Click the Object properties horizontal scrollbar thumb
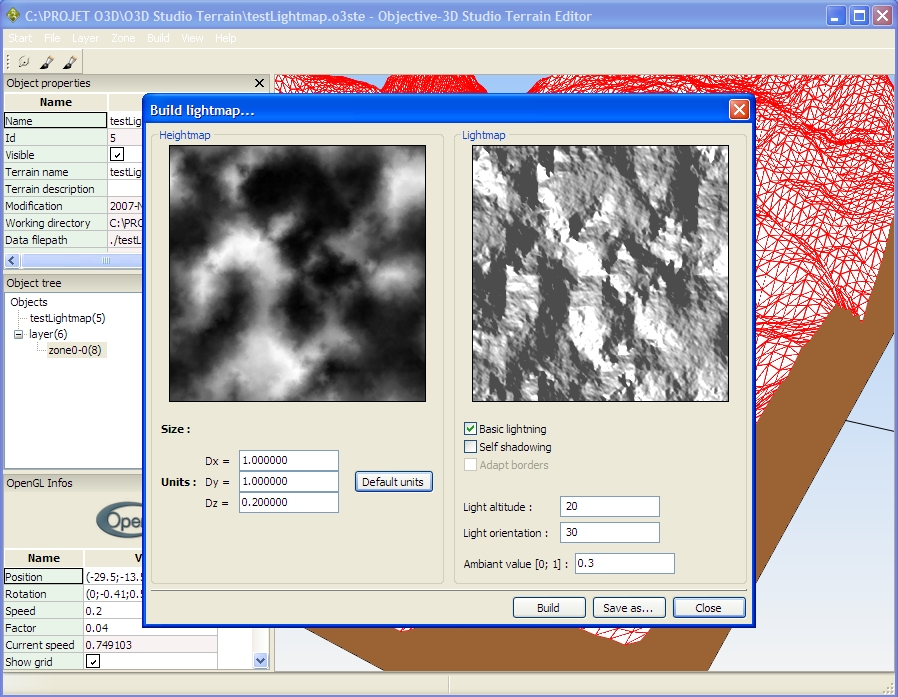 point(82,261)
